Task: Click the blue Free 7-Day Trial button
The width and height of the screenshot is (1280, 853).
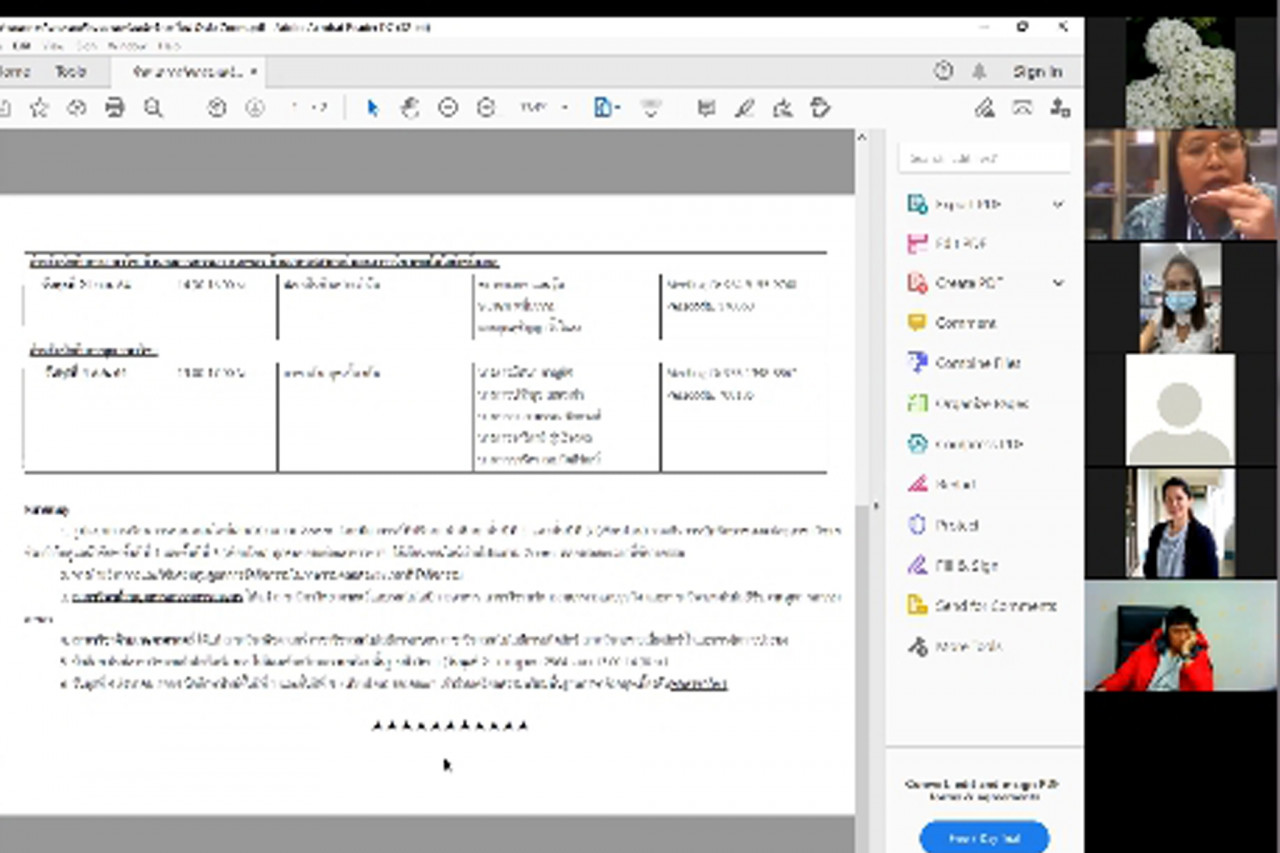Action: tap(984, 837)
